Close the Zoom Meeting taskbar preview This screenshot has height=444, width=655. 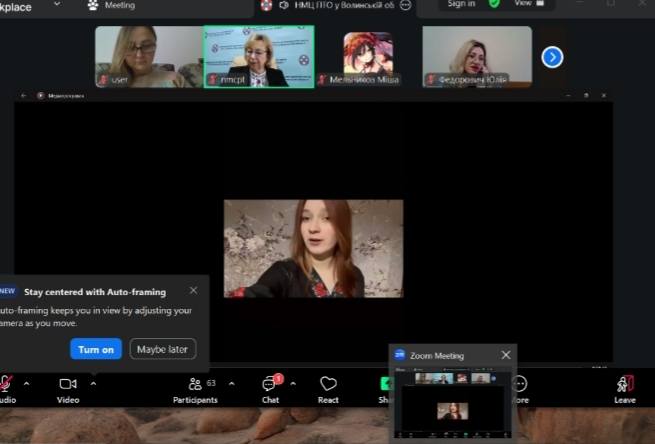(505, 355)
